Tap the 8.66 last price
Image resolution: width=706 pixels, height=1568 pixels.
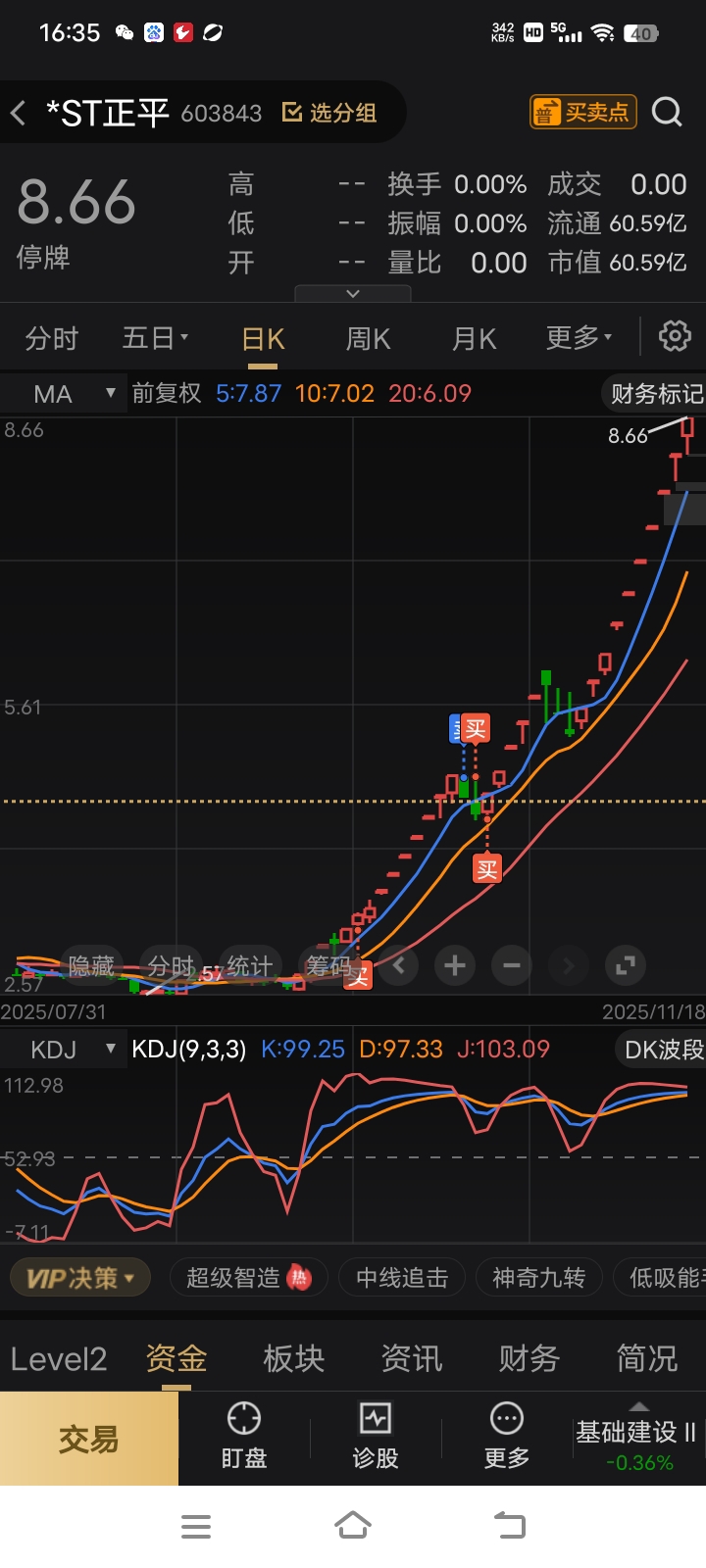76,202
